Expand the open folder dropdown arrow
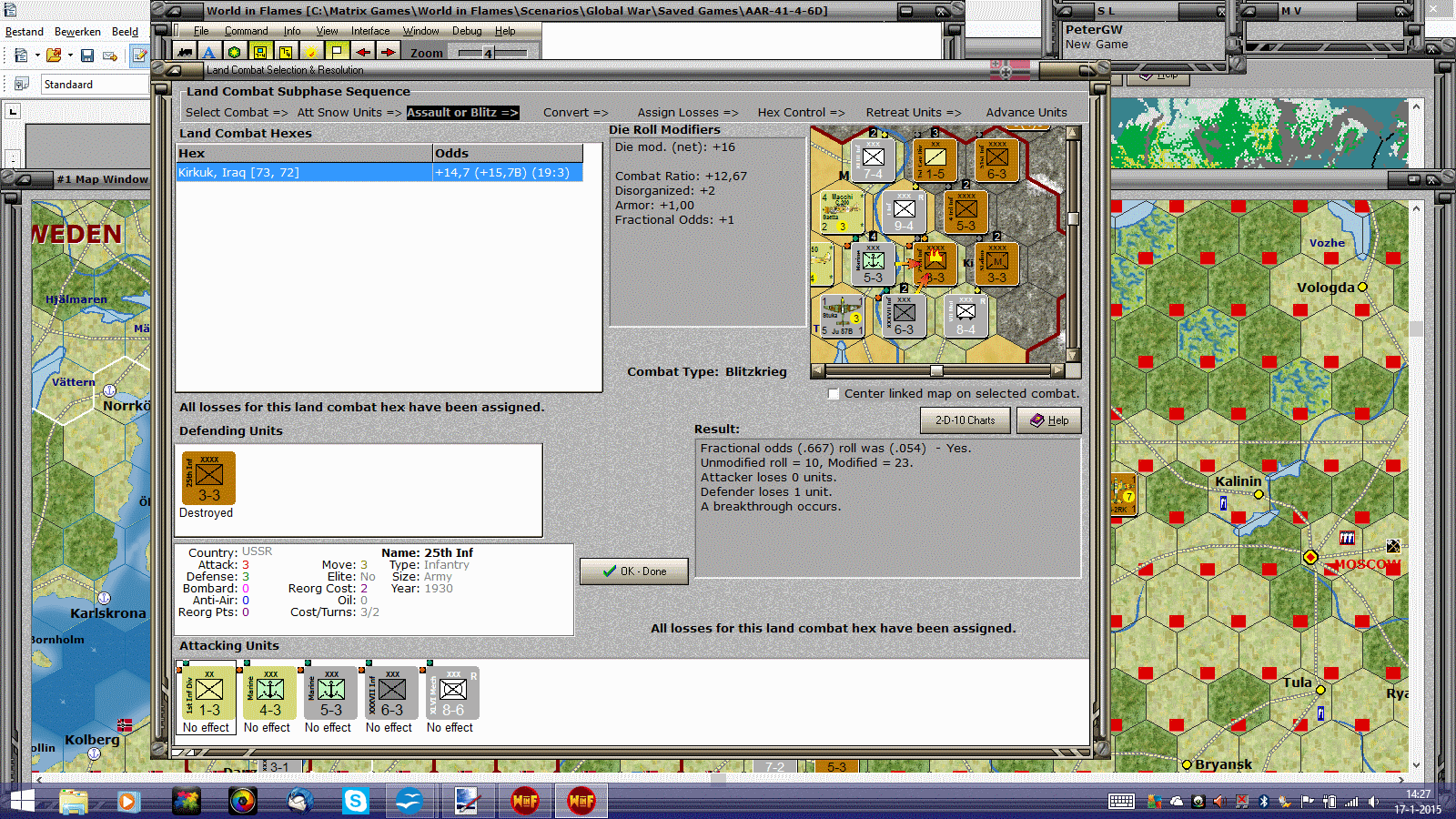This screenshot has width=1456, height=819. 70,56
